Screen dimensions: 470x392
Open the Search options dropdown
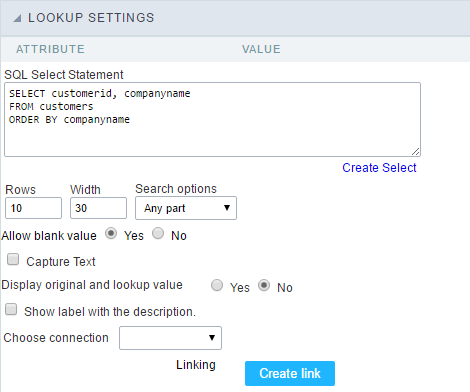186,208
